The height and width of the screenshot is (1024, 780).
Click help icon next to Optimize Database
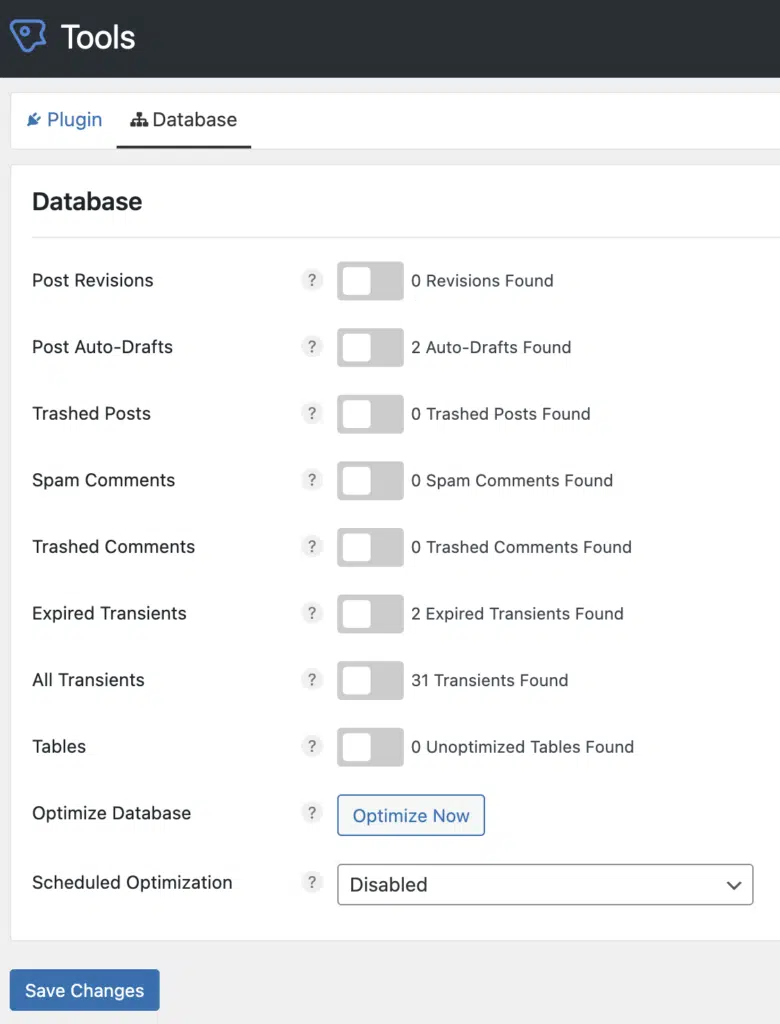pos(312,813)
